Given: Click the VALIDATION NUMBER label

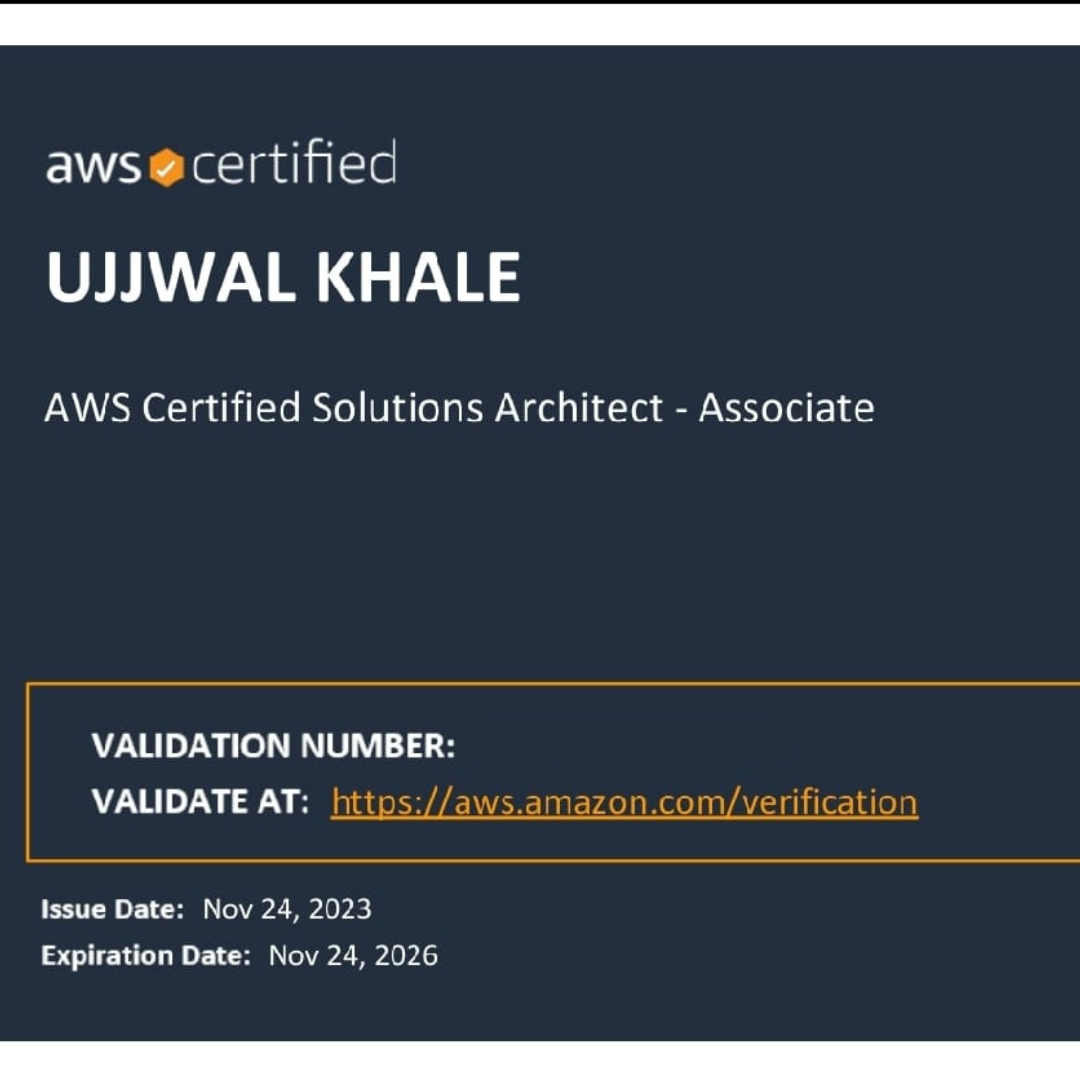Looking at the screenshot, I should point(273,746).
